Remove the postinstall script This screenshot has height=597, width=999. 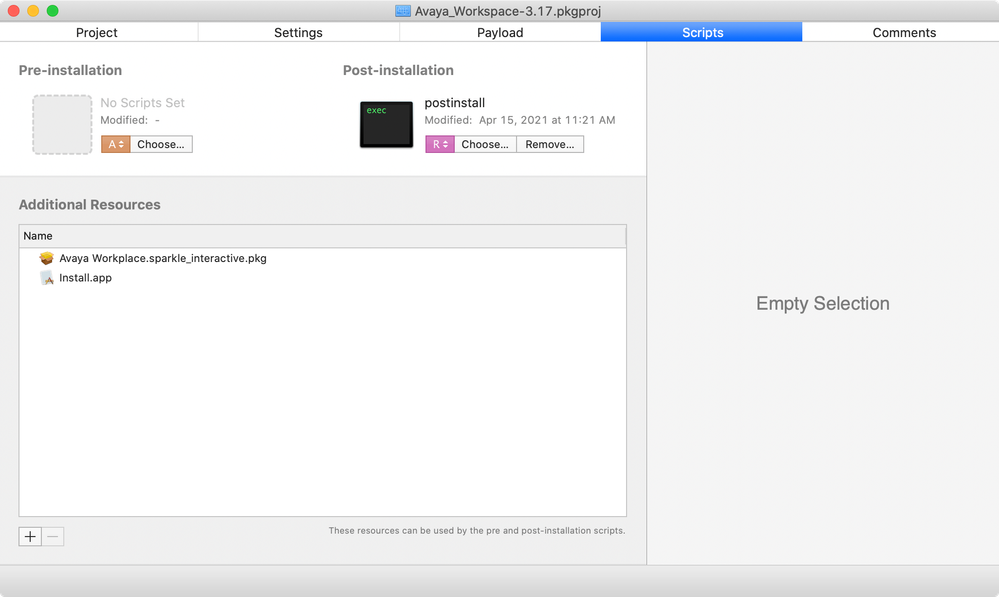coord(549,144)
